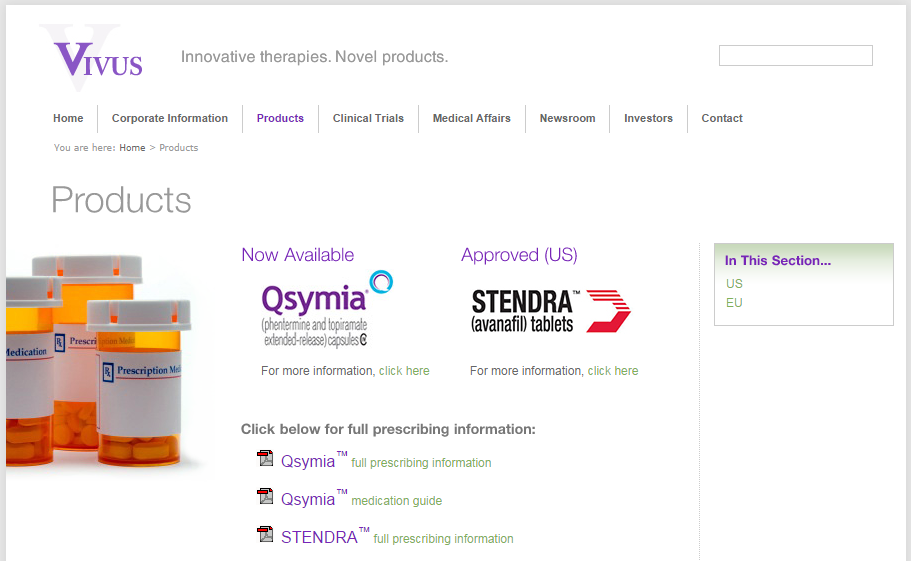Click 'Products' in the breadcrumb
Viewport: 911px width, 561px height.
179,148
